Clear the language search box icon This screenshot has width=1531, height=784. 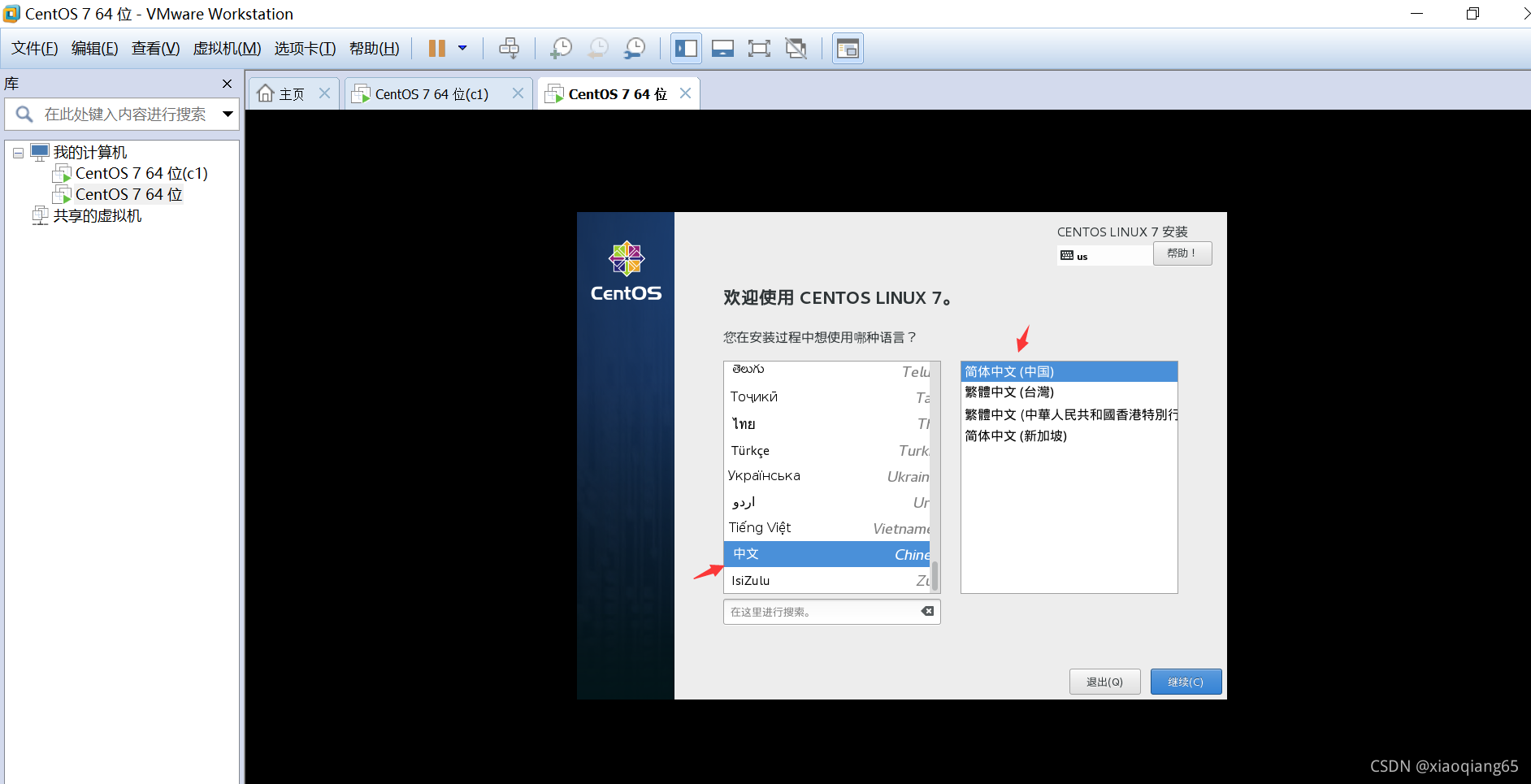pos(927,612)
